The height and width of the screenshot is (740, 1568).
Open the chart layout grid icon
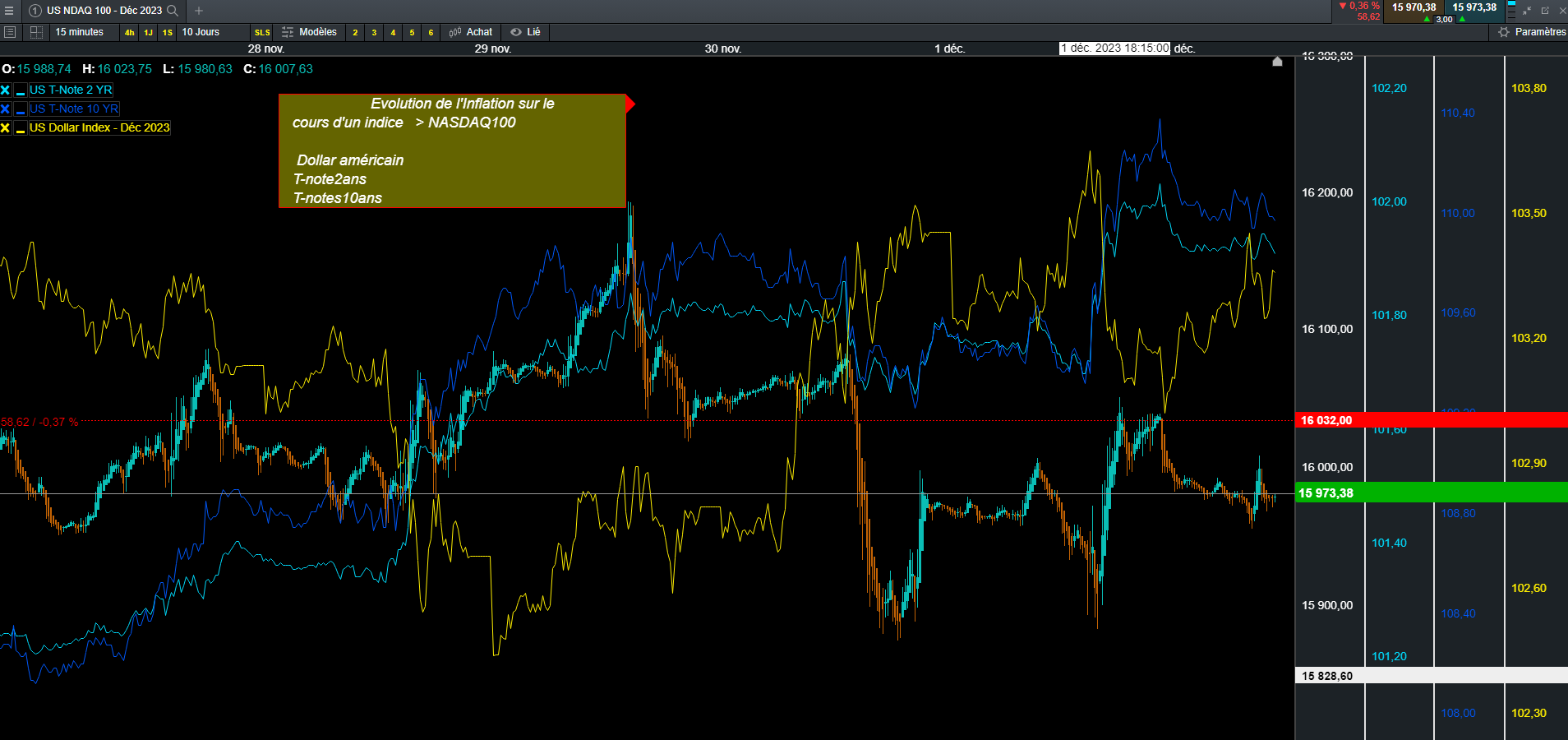pos(36,32)
